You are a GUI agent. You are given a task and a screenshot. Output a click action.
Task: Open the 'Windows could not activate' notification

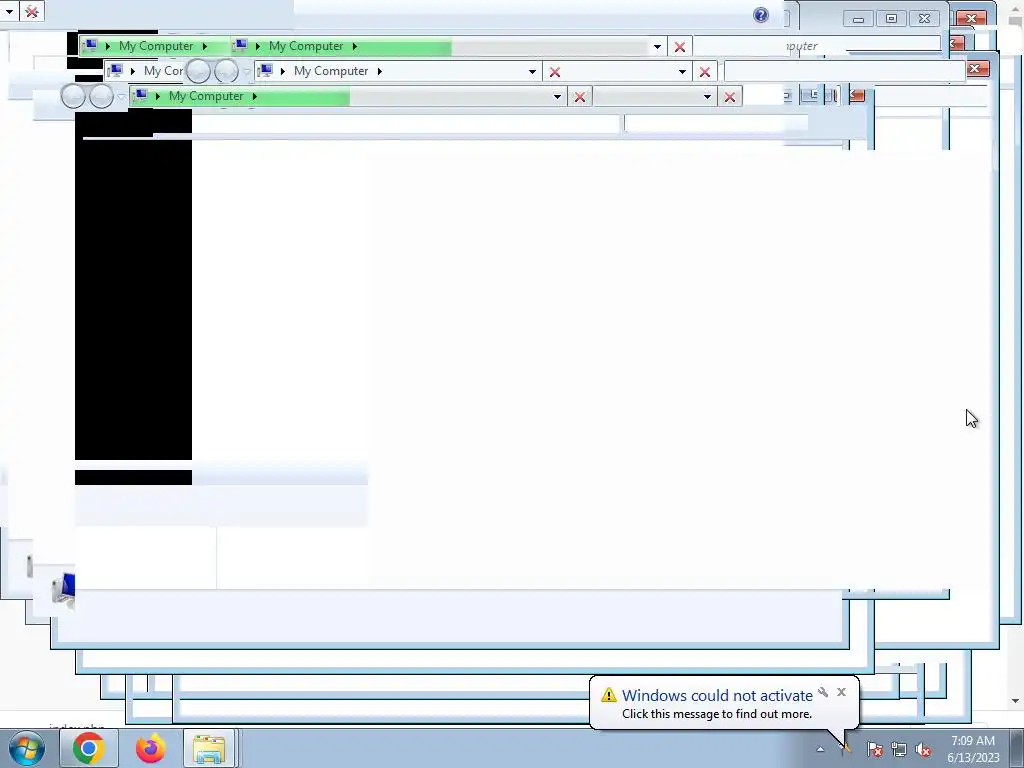(x=717, y=695)
